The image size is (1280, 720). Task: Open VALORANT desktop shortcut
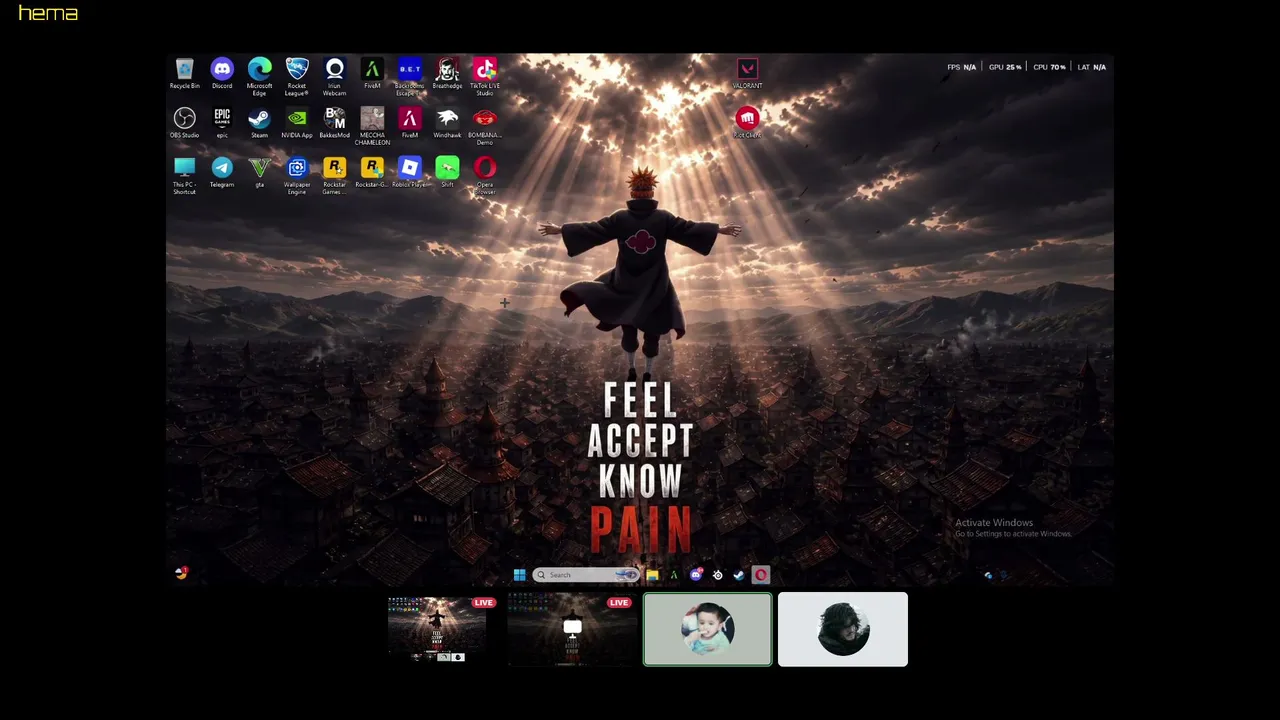(x=747, y=73)
